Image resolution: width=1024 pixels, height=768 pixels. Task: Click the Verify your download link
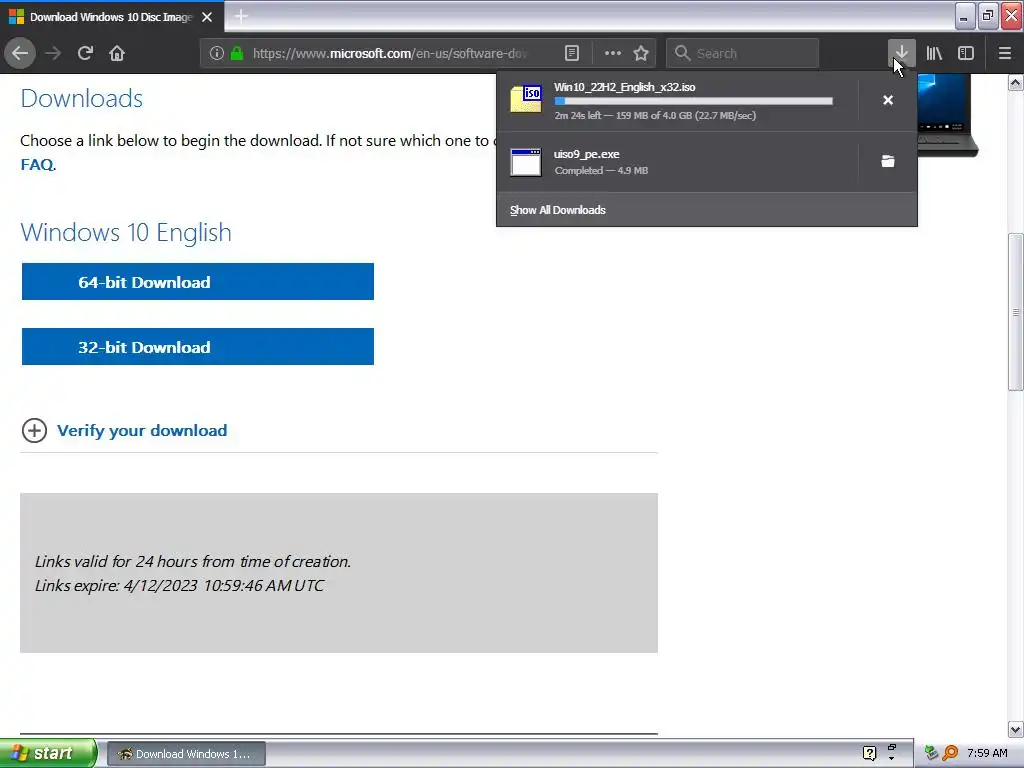tap(142, 430)
